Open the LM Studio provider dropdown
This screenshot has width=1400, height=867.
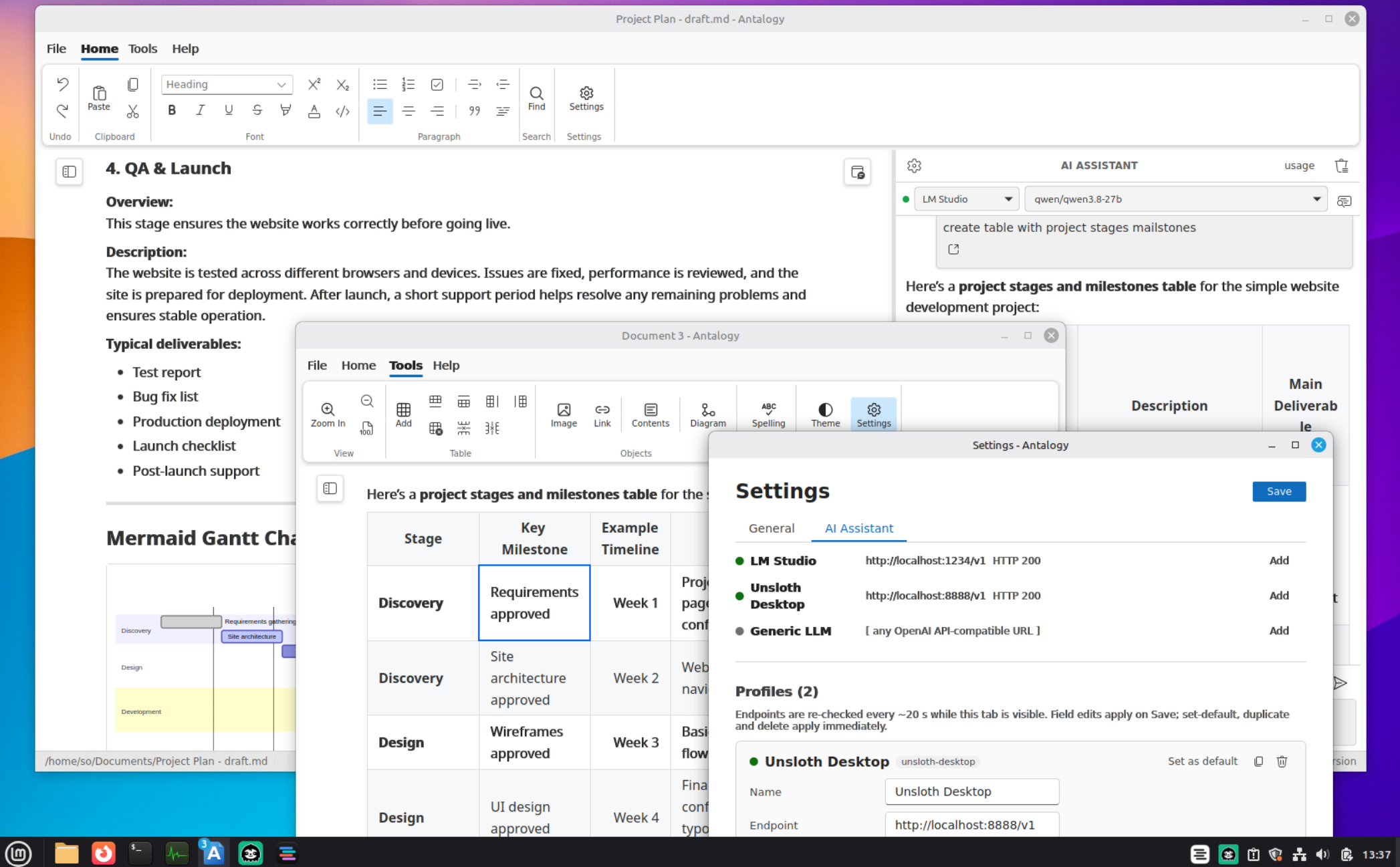click(x=966, y=199)
